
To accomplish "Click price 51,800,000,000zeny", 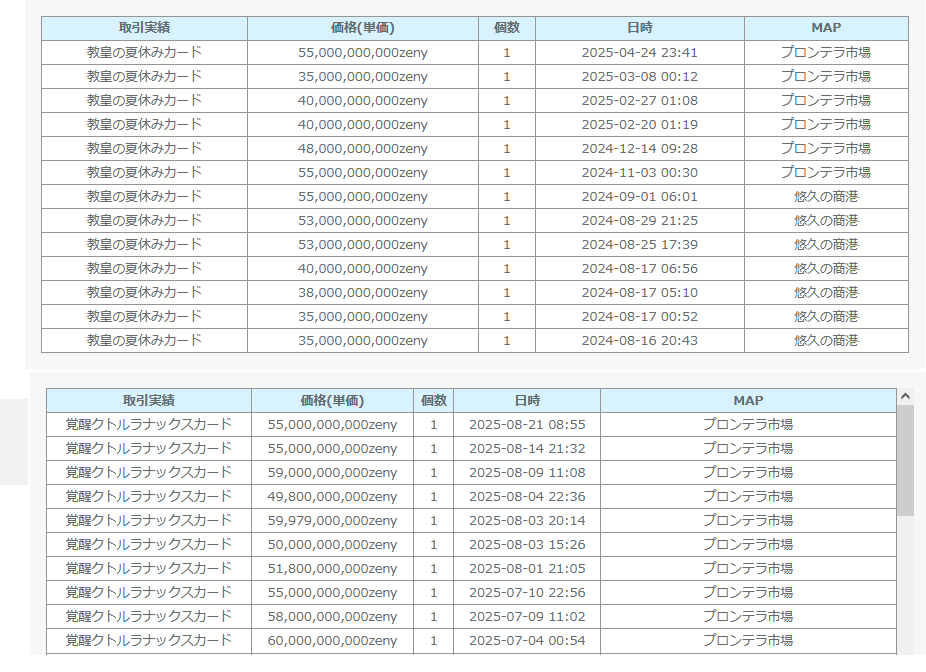I will [332, 569].
